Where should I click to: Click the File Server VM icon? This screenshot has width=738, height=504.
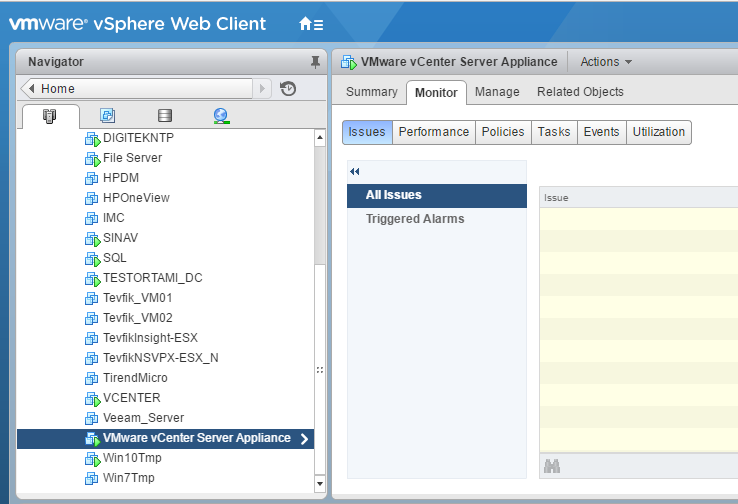tap(92, 159)
